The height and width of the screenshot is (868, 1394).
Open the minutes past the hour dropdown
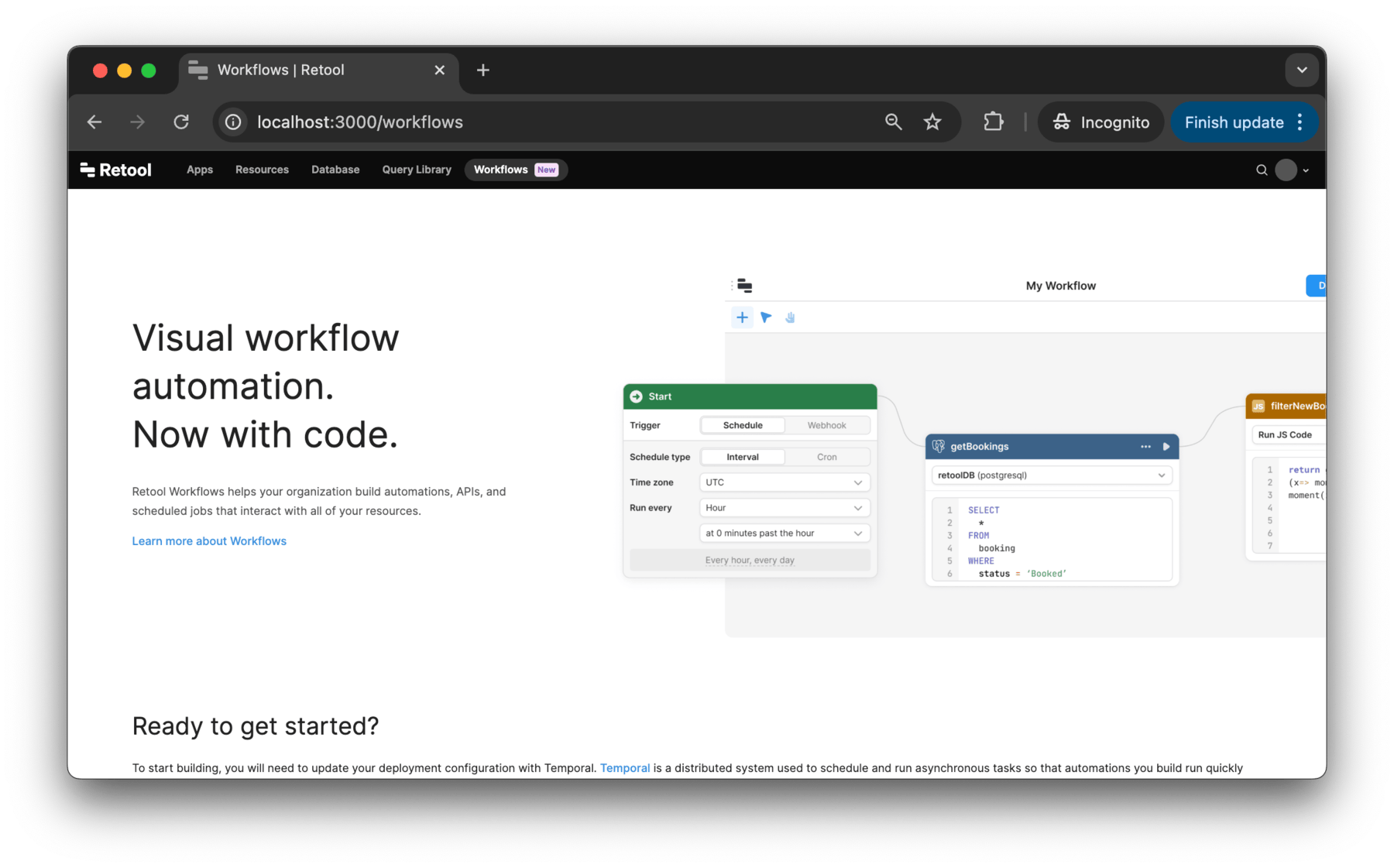[x=785, y=533]
